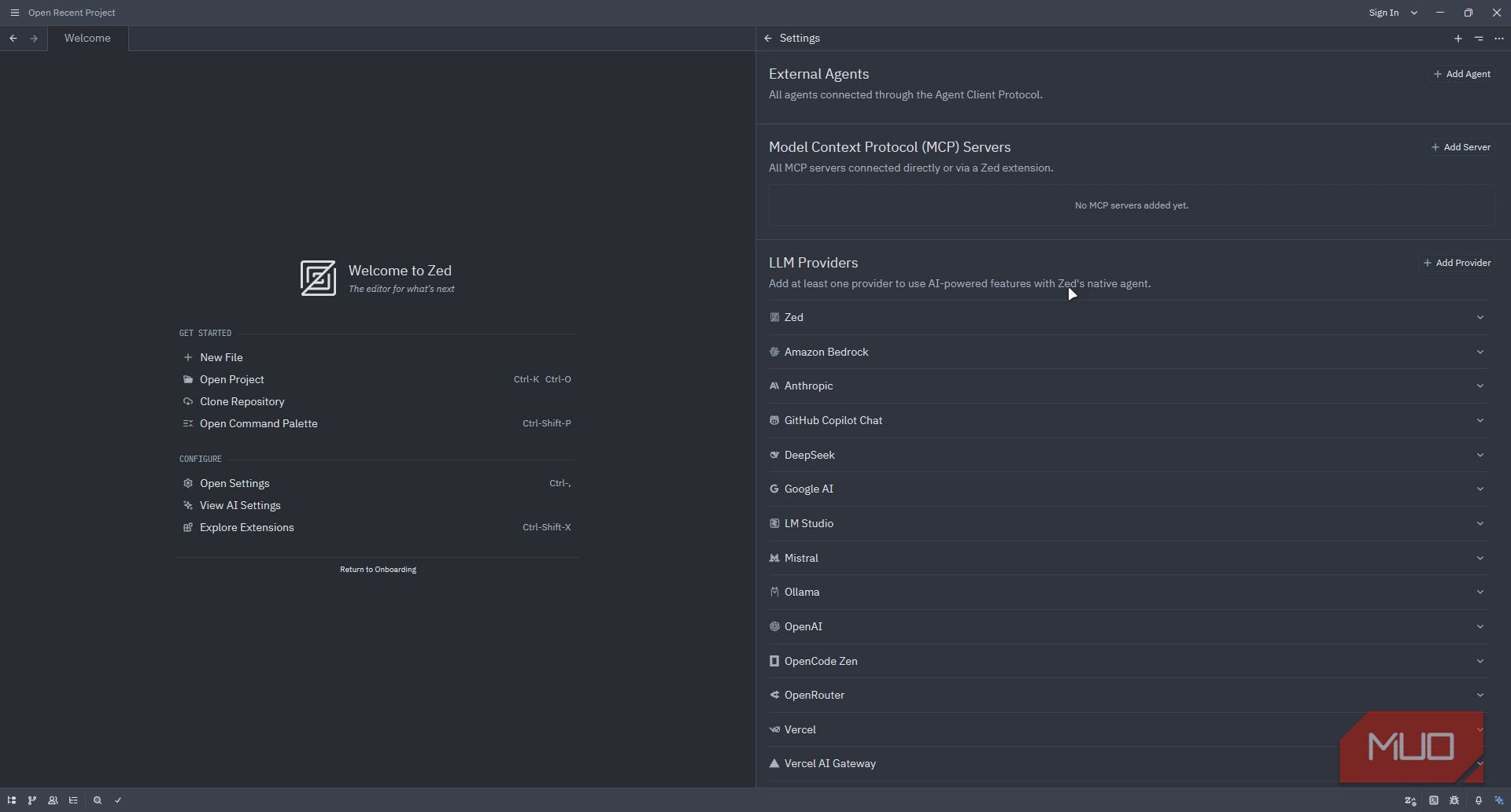Click the Add Agent button

click(1462, 74)
